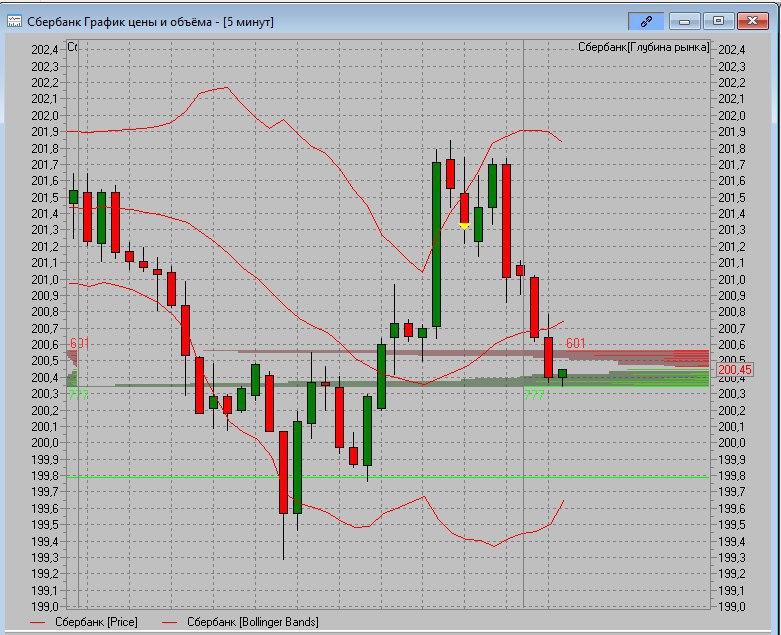The image size is (781, 635).
Task: Click the 200,0 label on the right axis
Action: [732, 443]
